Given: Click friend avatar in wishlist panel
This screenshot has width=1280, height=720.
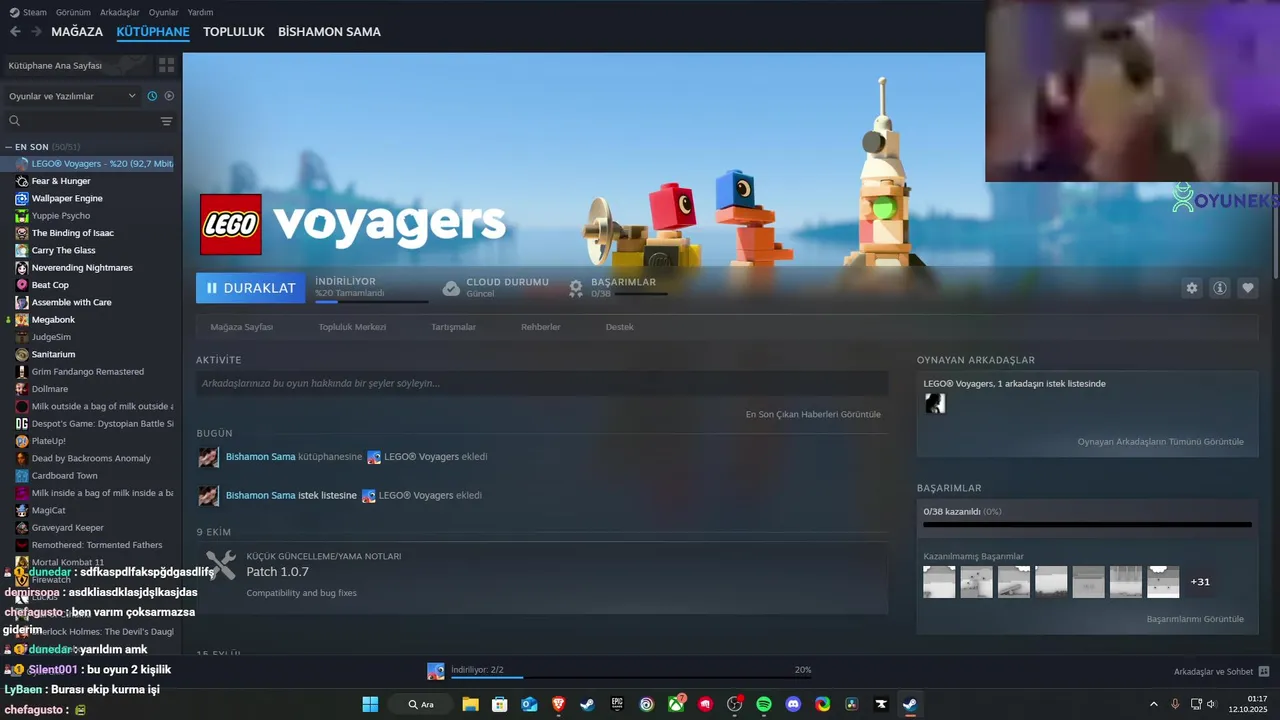Looking at the screenshot, I should pyautogui.click(x=935, y=403).
